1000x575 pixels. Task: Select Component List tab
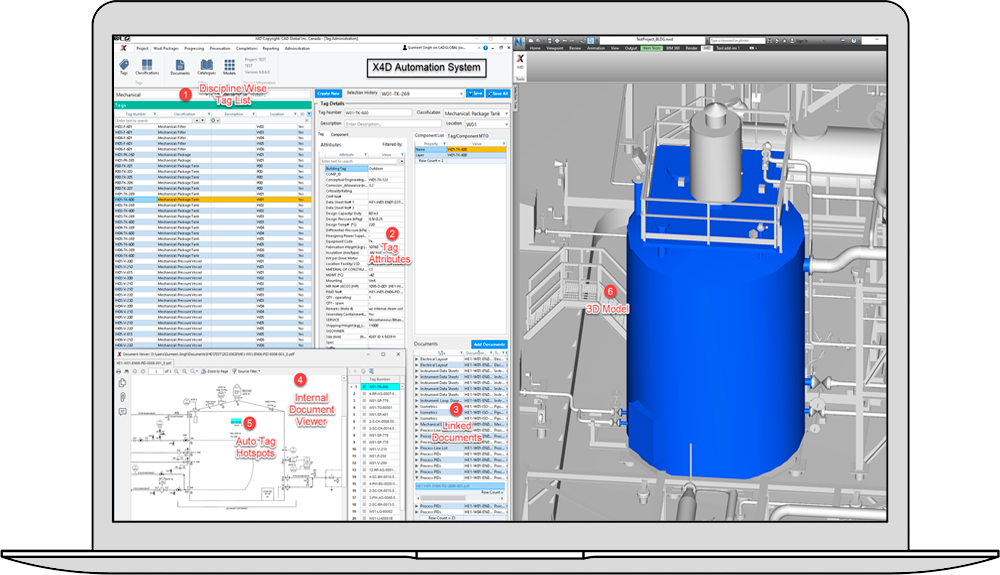click(429, 135)
